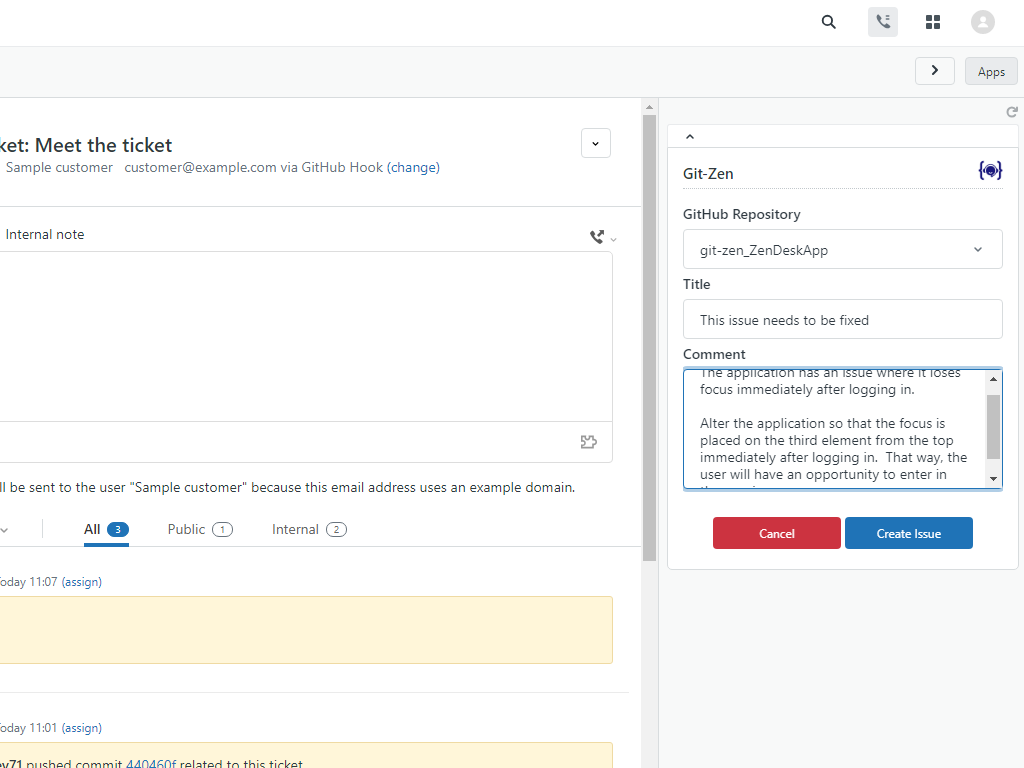Toggle the Apps panel button
This screenshot has height=768, width=1024.
point(991,72)
